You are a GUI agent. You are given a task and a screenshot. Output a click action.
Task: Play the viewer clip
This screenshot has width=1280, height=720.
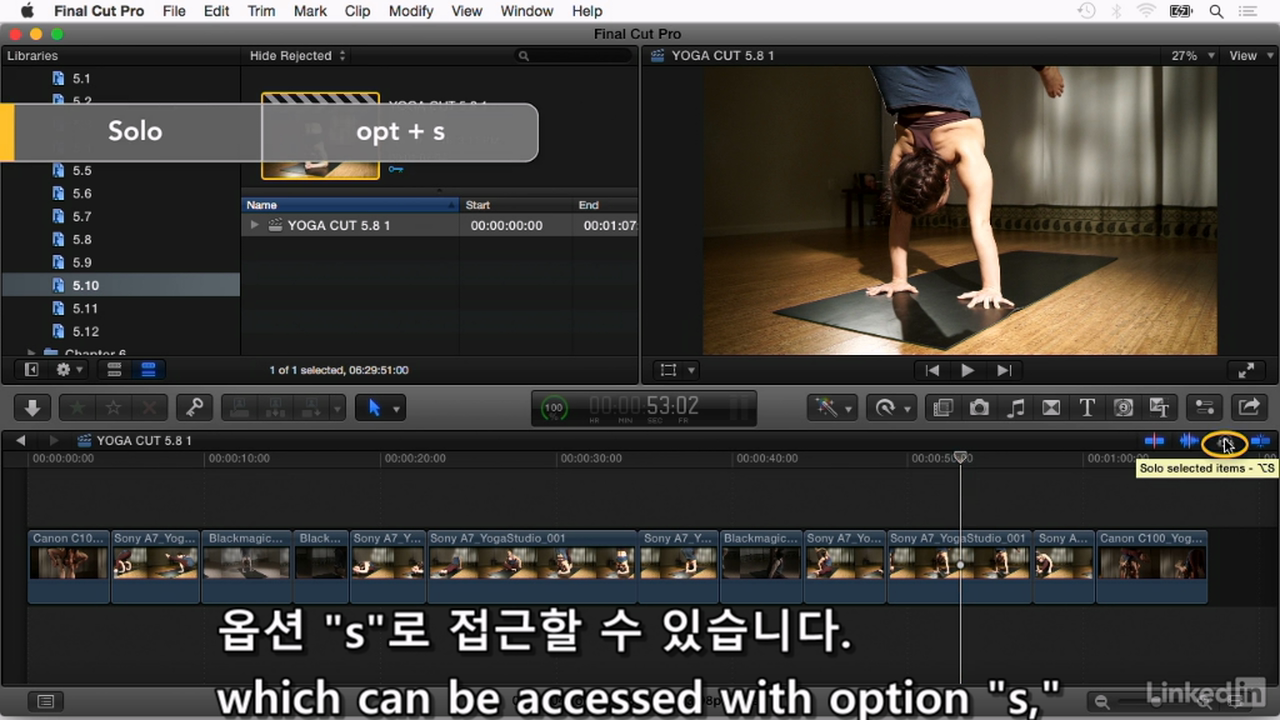pyautogui.click(x=967, y=370)
